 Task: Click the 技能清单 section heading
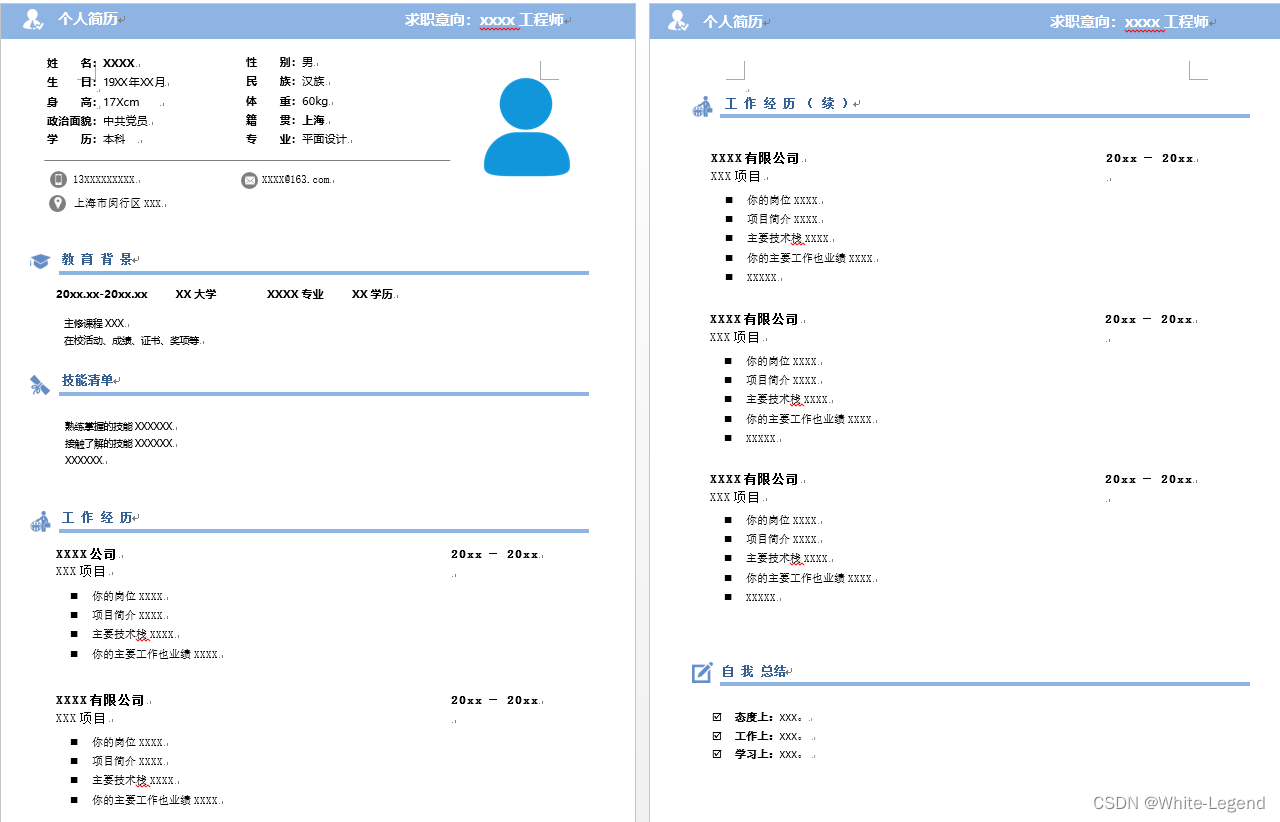[88, 380]
